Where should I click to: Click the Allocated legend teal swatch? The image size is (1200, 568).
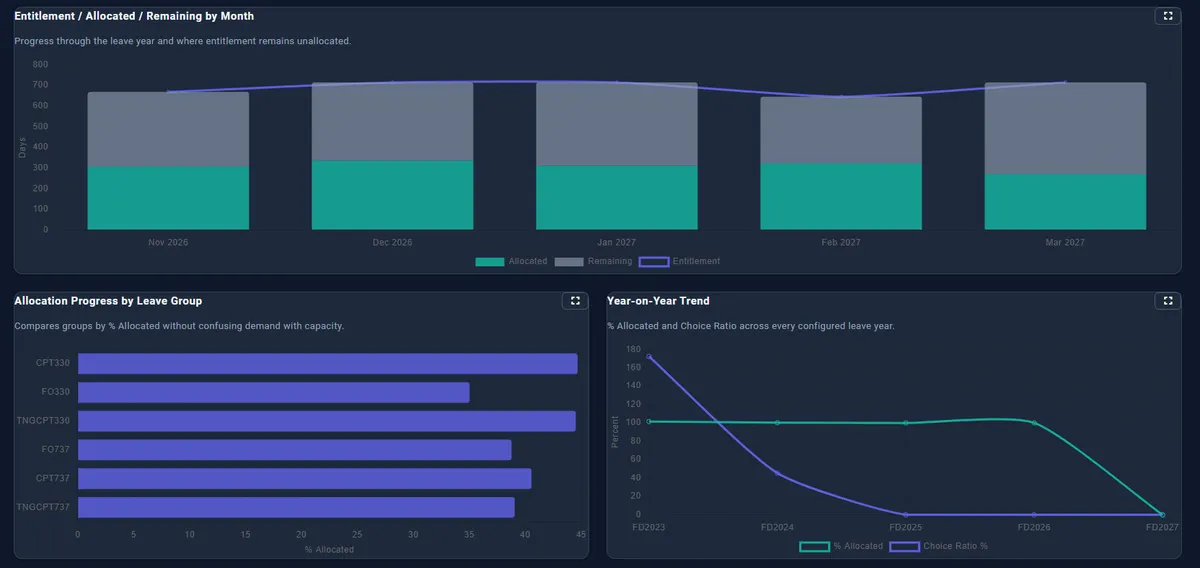click(490, 261)
